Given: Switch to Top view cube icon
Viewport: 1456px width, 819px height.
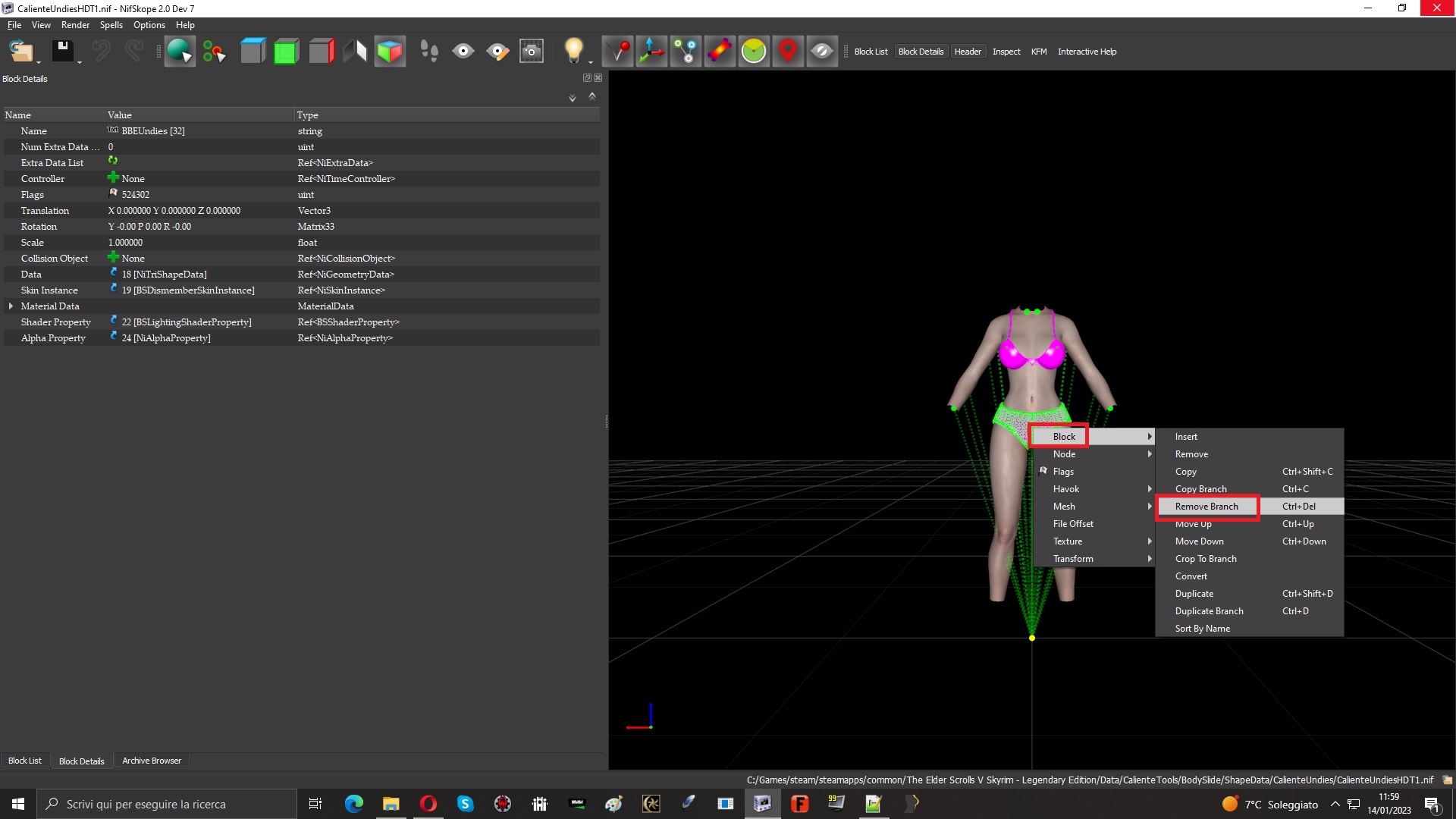Looking at the screenshot, I should [253, 52].
